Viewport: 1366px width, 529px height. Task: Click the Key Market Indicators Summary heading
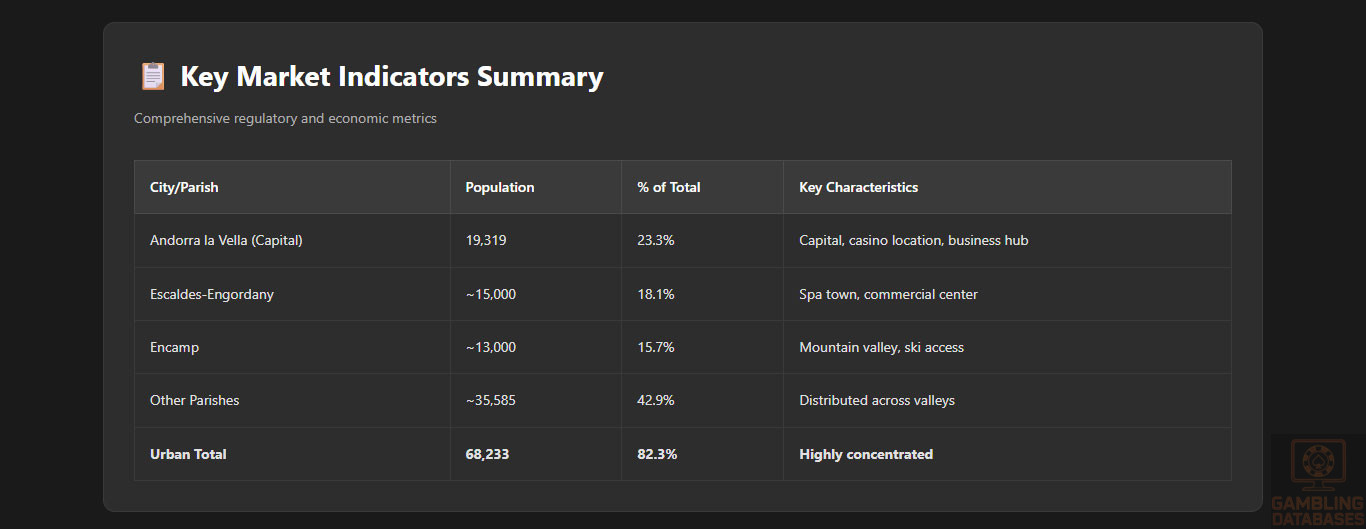(391, 77)
